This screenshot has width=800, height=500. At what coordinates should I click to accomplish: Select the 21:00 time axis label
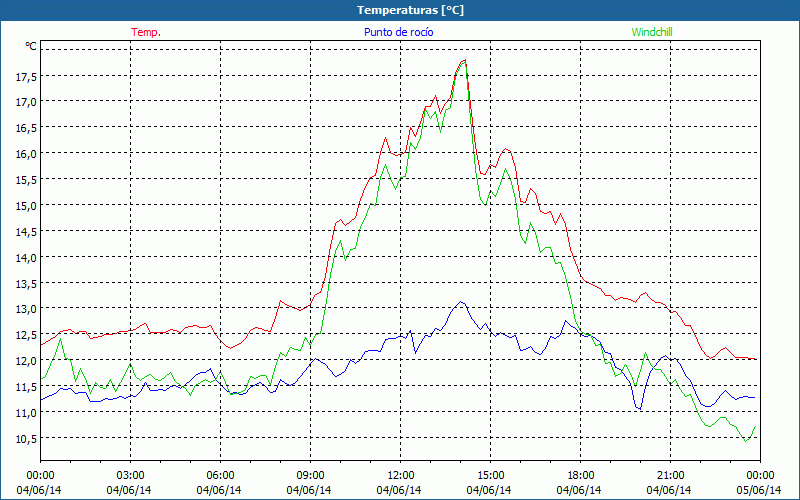click(671, 475)
